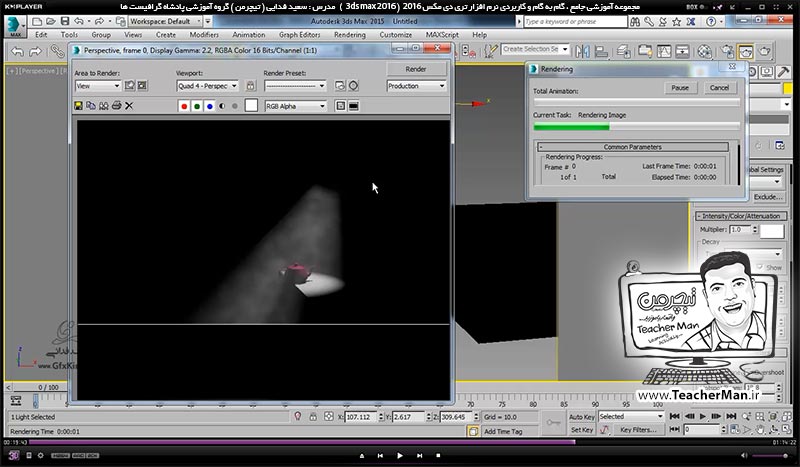
Task: Click the Set Key button
Action: (x=582, y=430)
